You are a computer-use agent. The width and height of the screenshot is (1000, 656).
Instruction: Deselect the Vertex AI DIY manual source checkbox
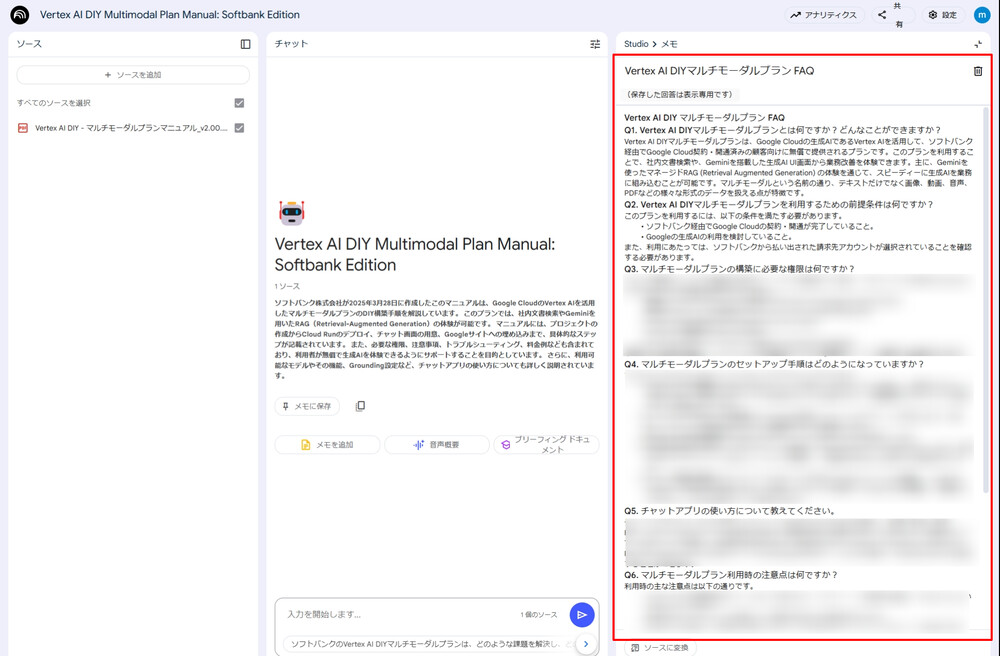coord(237,128)
